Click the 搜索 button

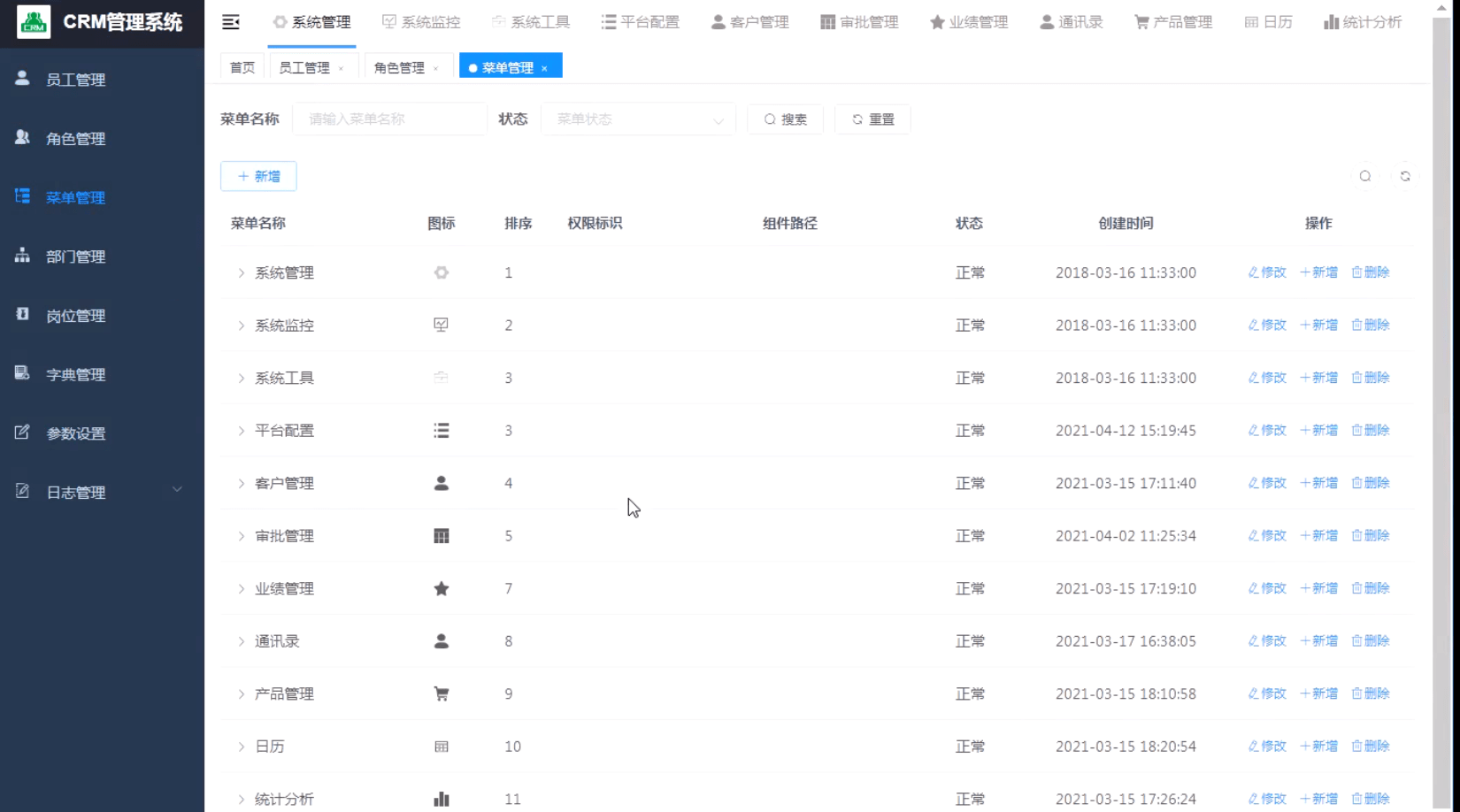tap(786, 119)
